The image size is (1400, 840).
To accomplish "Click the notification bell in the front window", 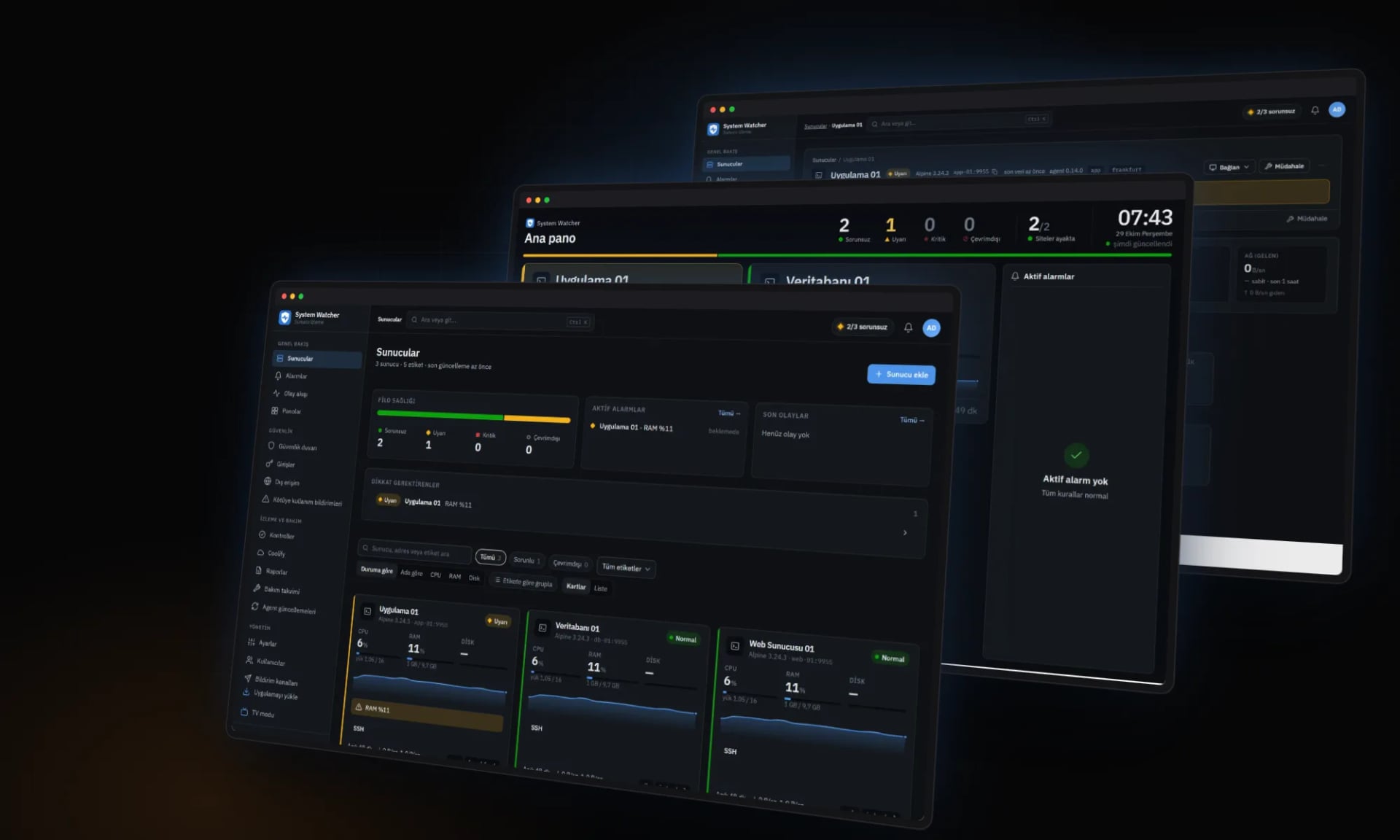I will point(909,327).
